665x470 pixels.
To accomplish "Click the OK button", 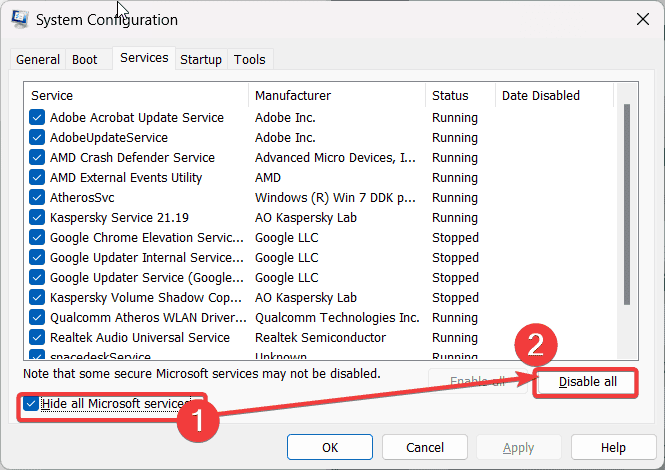I will [330, 447].
